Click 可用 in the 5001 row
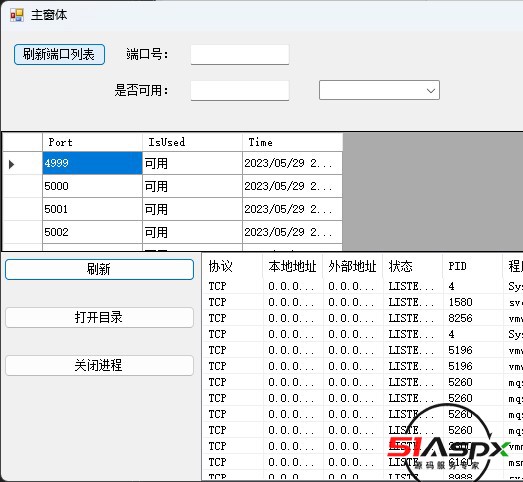Viewport: 523px width, 482px height. click(192, 209)
